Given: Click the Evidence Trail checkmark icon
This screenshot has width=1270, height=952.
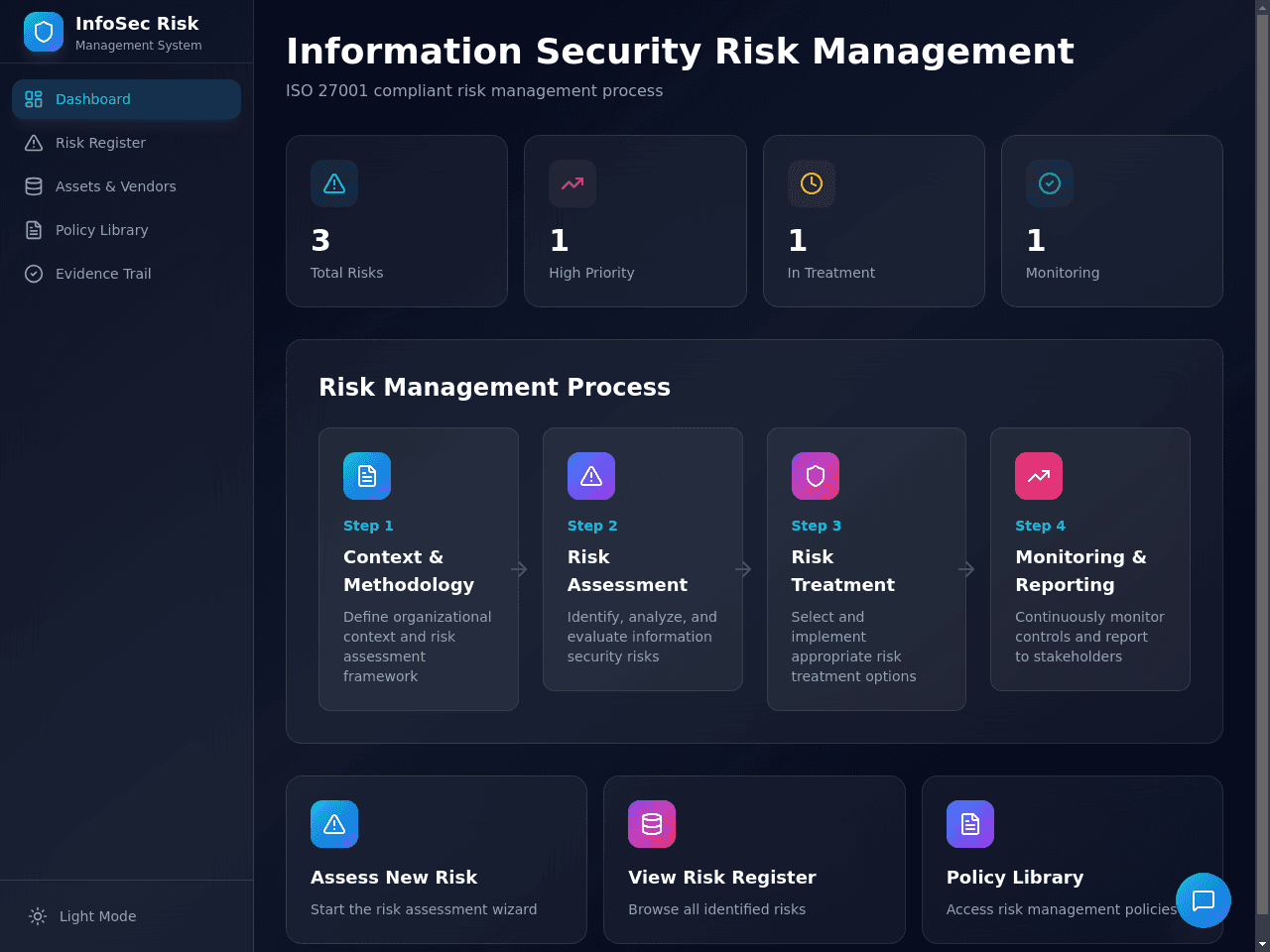Looking at the screenshot, I should [x=34, y=274].
